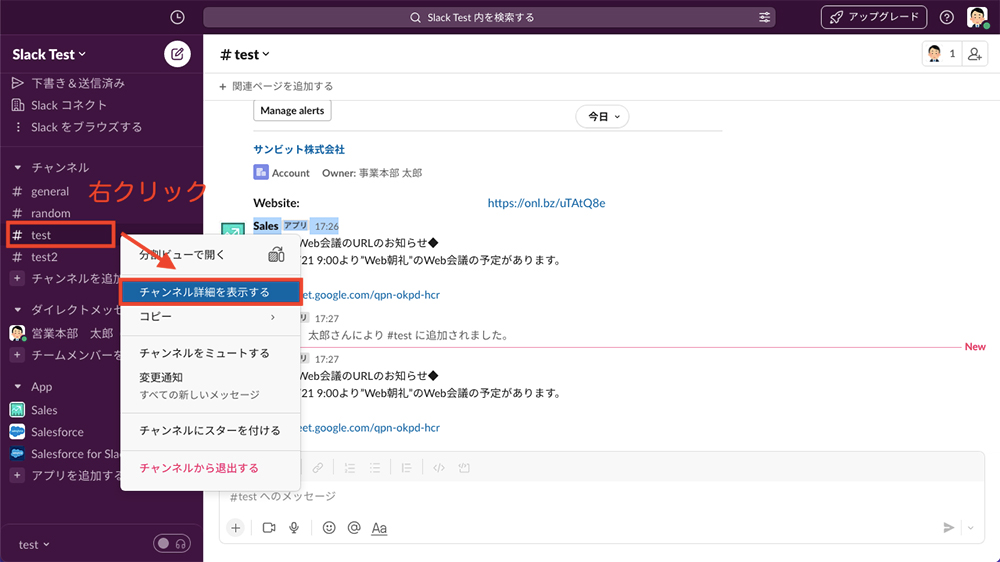Open Slack コネクト
The width and height of the screenshot is (1000, 562).
click(x=60, y=105)
